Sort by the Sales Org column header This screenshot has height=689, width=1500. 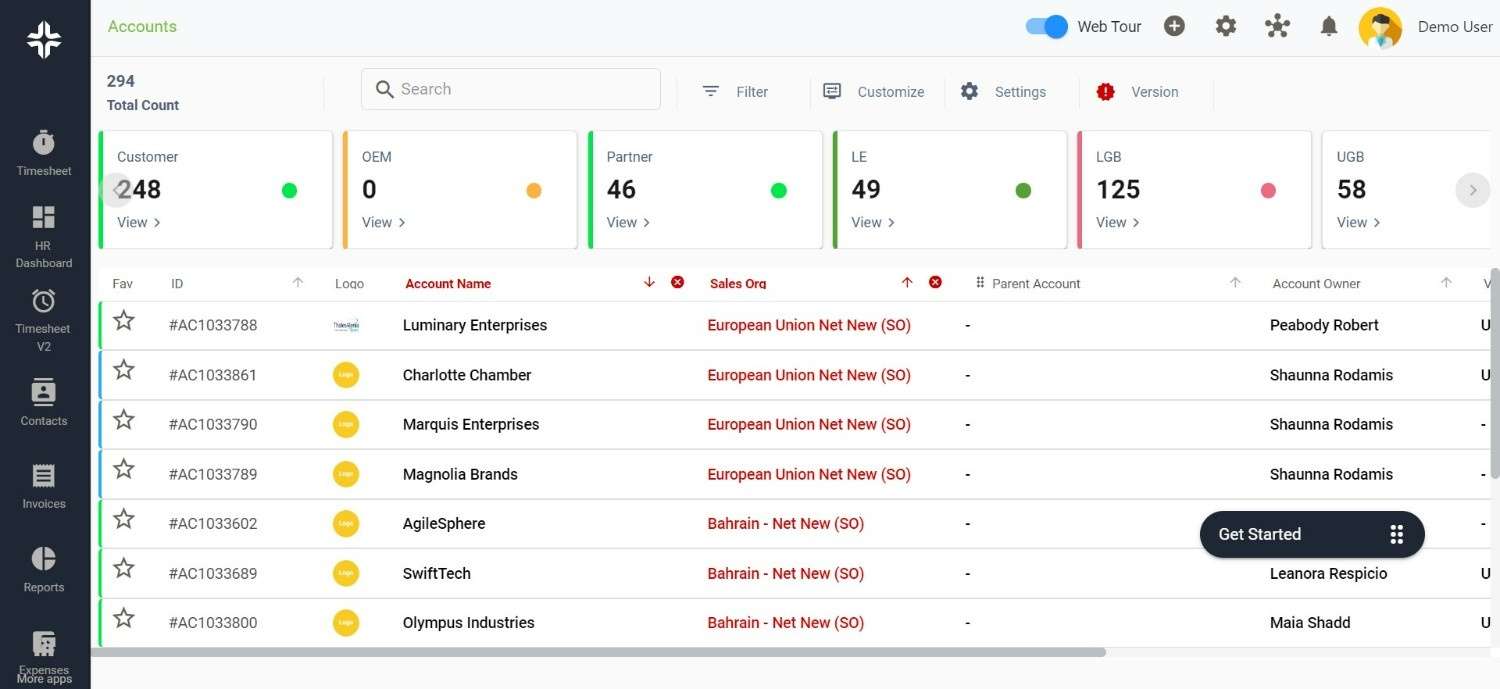pos(738,284)
